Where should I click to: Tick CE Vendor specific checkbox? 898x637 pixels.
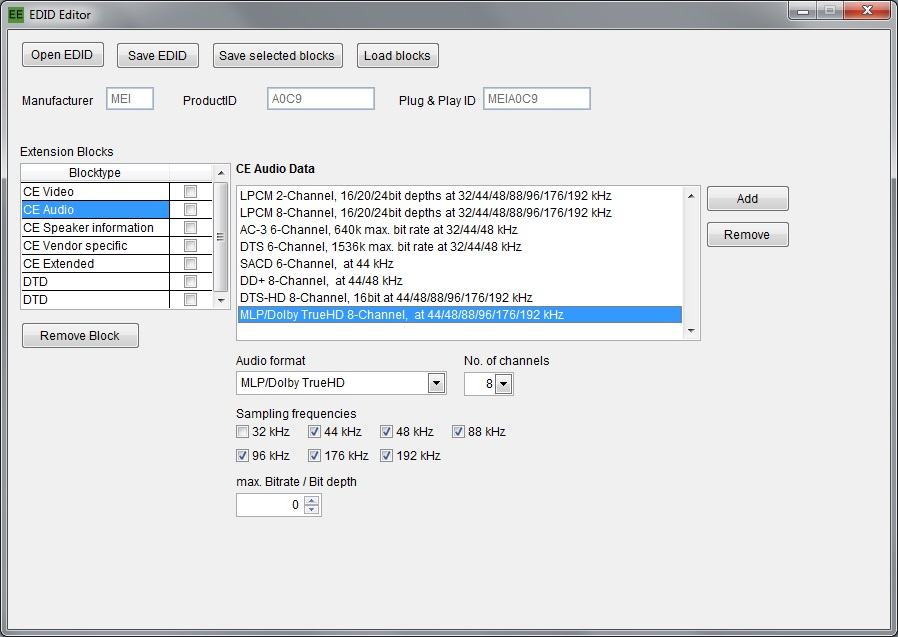pos(191,246)
